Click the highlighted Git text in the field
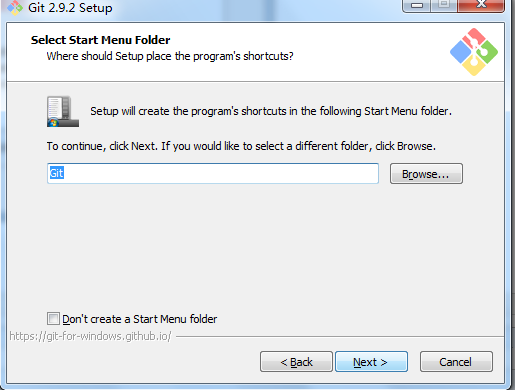This screenshot has width=515, height=390. click(56, 173)
